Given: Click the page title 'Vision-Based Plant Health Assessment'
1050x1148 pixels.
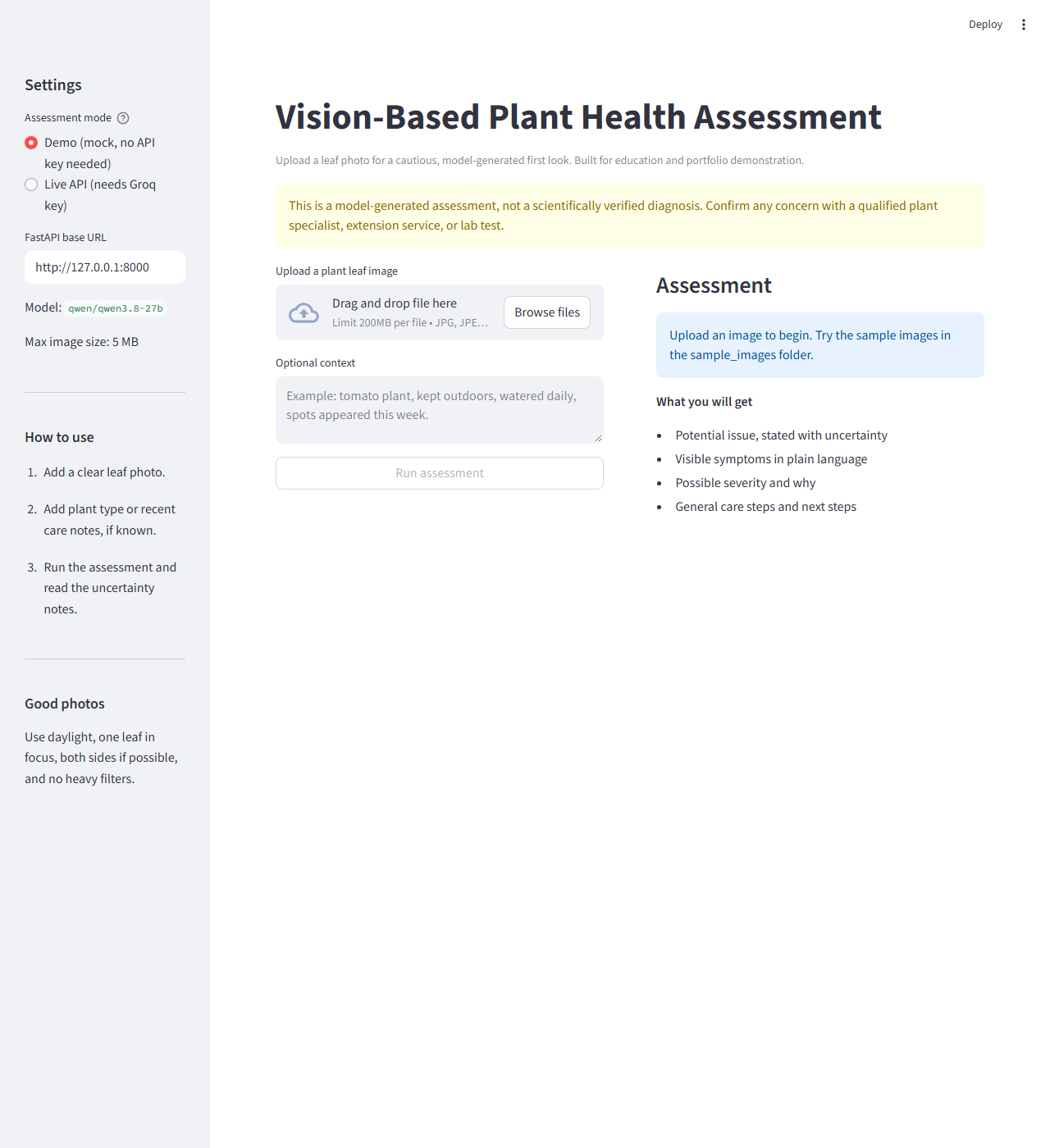Looking at the screenshot, I should click(x=578, y=117).
